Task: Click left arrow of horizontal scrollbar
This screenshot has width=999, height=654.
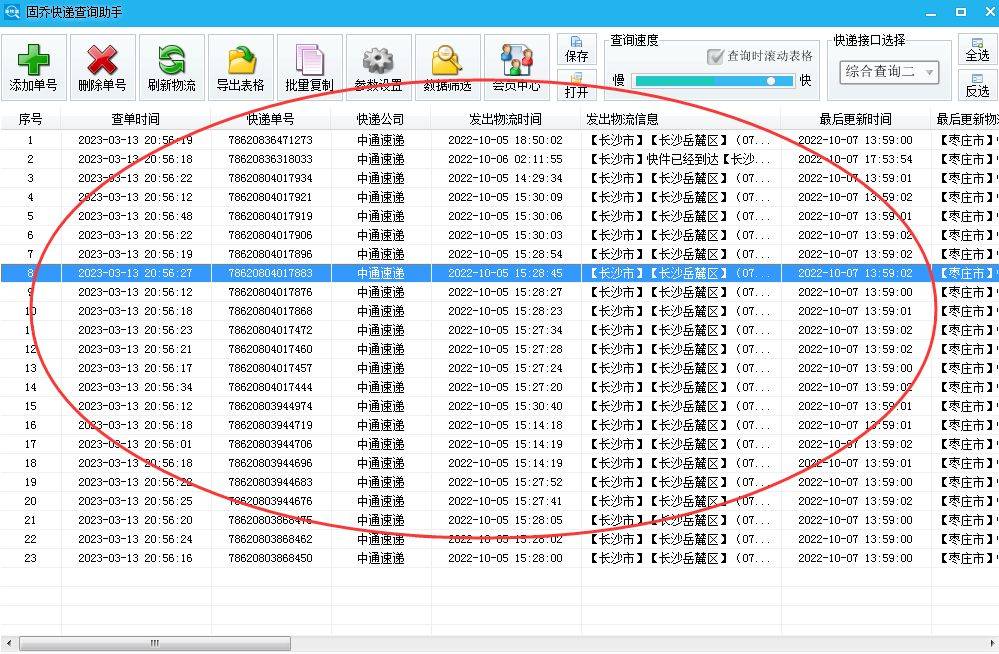Action: pyautogui.click(x=8, y=643)
